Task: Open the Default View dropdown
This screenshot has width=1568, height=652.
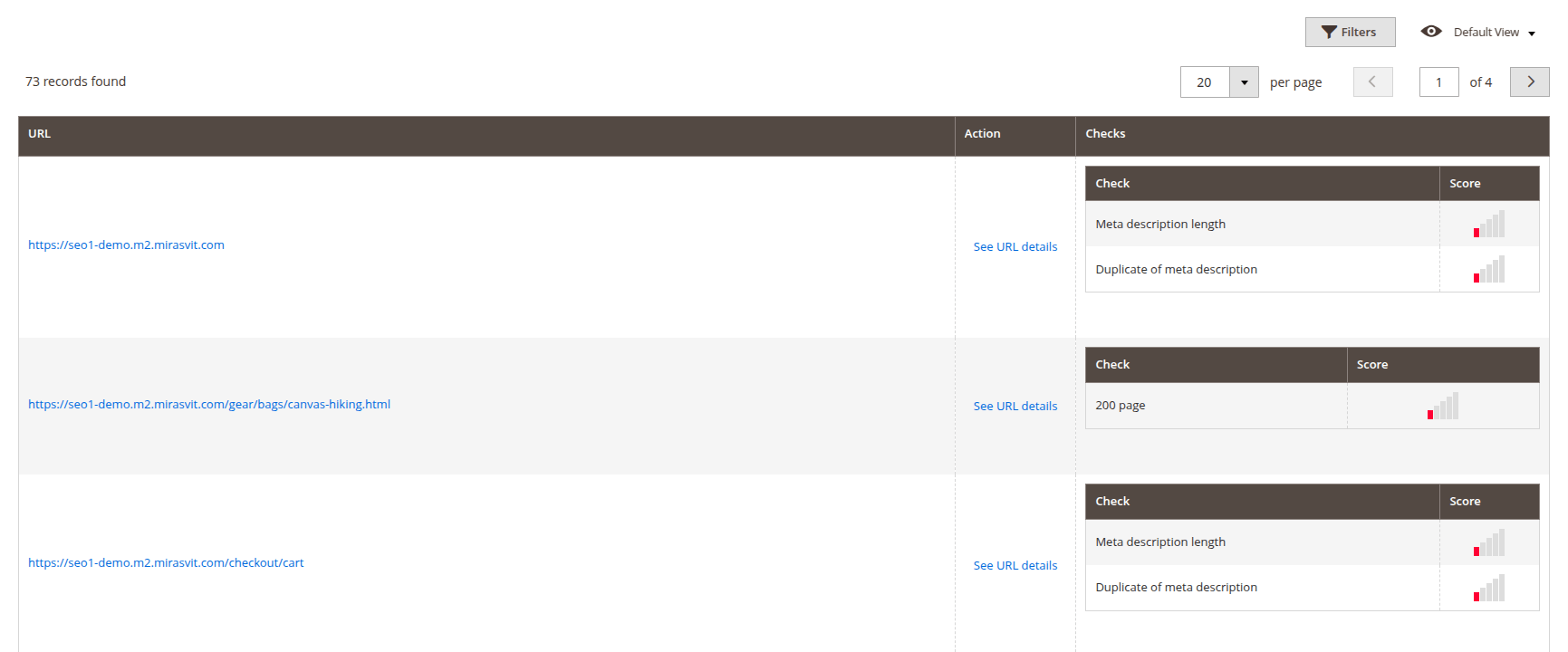Action: click(1495, 33)
